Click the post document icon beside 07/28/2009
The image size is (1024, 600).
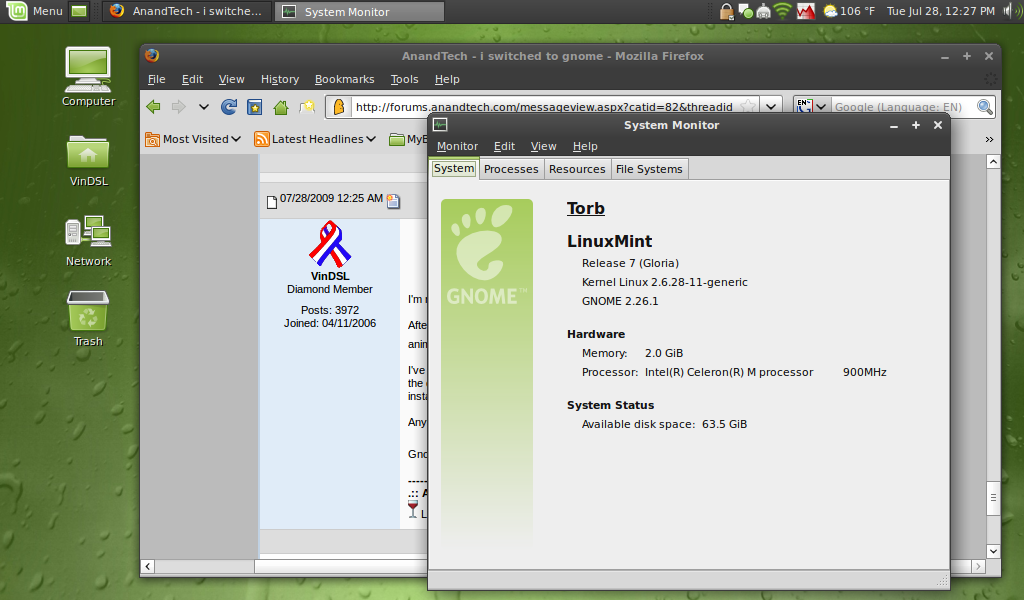(272, 202)
